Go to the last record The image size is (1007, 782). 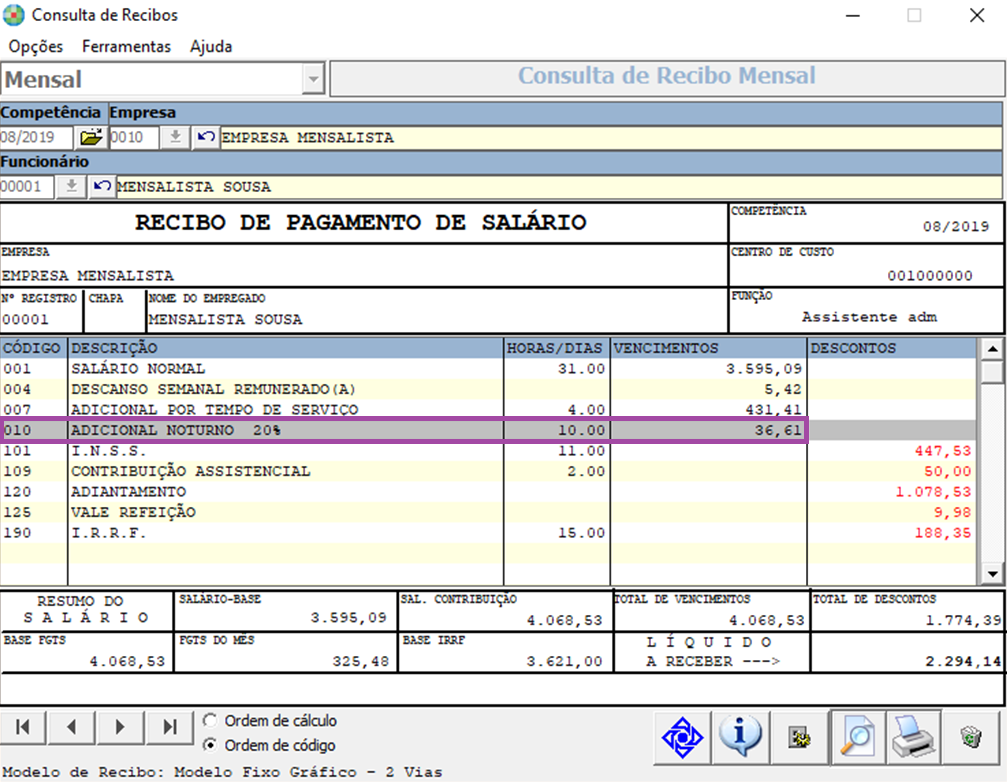169,727
